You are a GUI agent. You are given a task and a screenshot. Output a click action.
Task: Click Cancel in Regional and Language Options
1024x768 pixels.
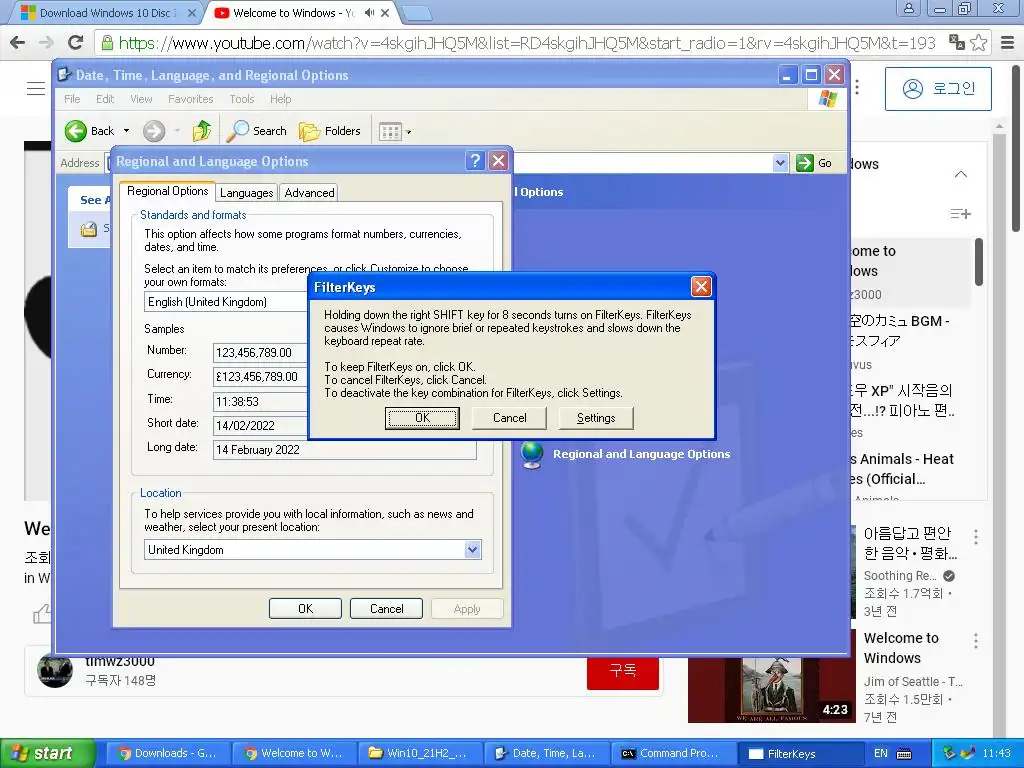(387, 609)
